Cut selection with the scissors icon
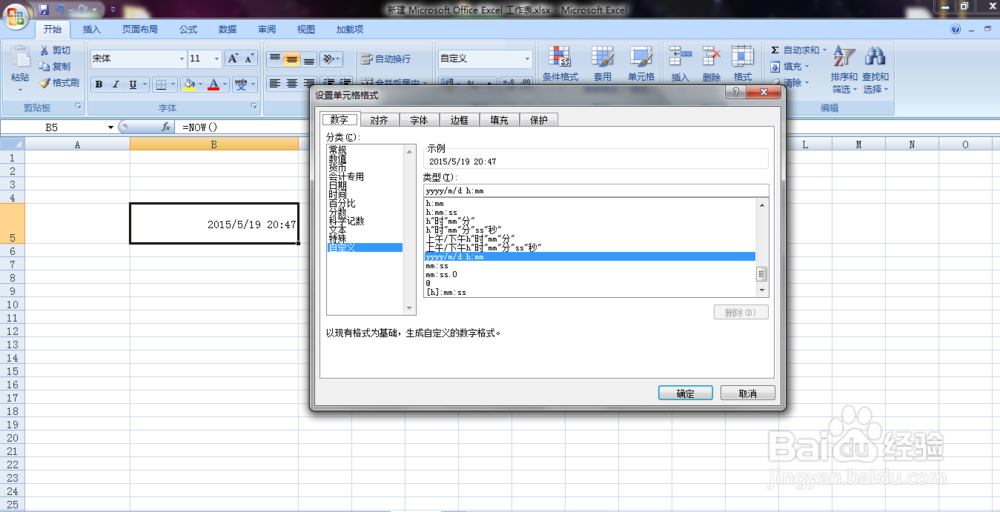Viewport: 1000px width, 512px height. click(x=45, y=50)
